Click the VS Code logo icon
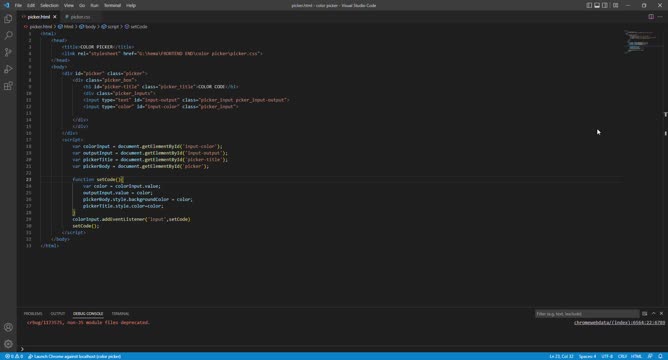 6,5
